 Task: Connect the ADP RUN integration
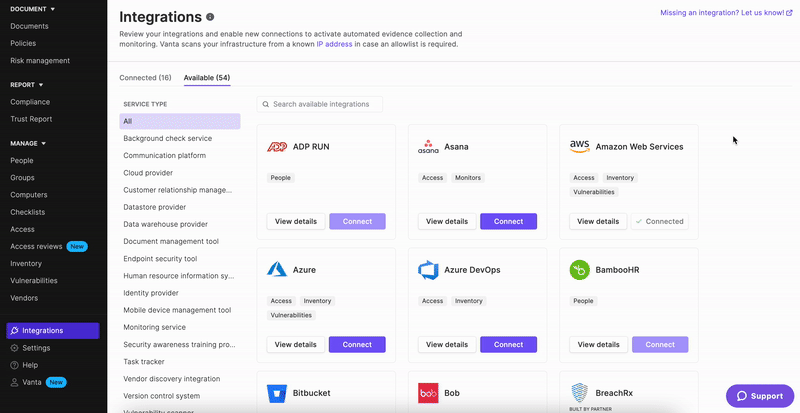click(357, 222)
